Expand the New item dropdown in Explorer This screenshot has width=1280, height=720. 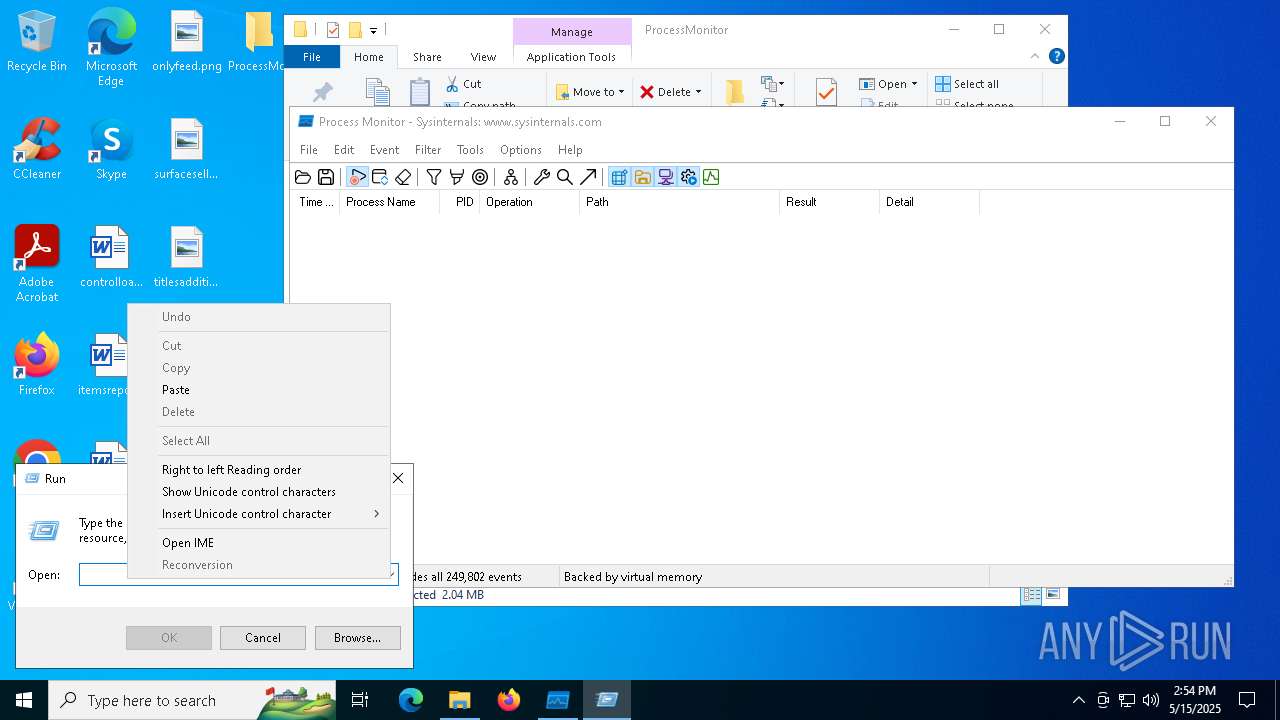click(771, 84)
